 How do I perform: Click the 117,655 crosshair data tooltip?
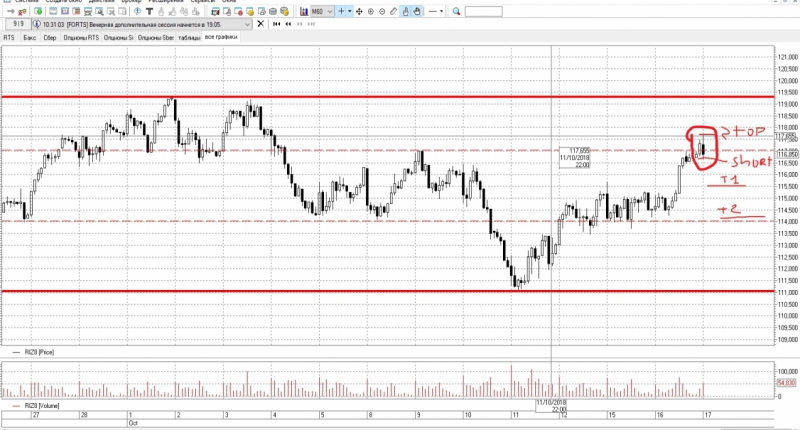[x=575, y=158]
